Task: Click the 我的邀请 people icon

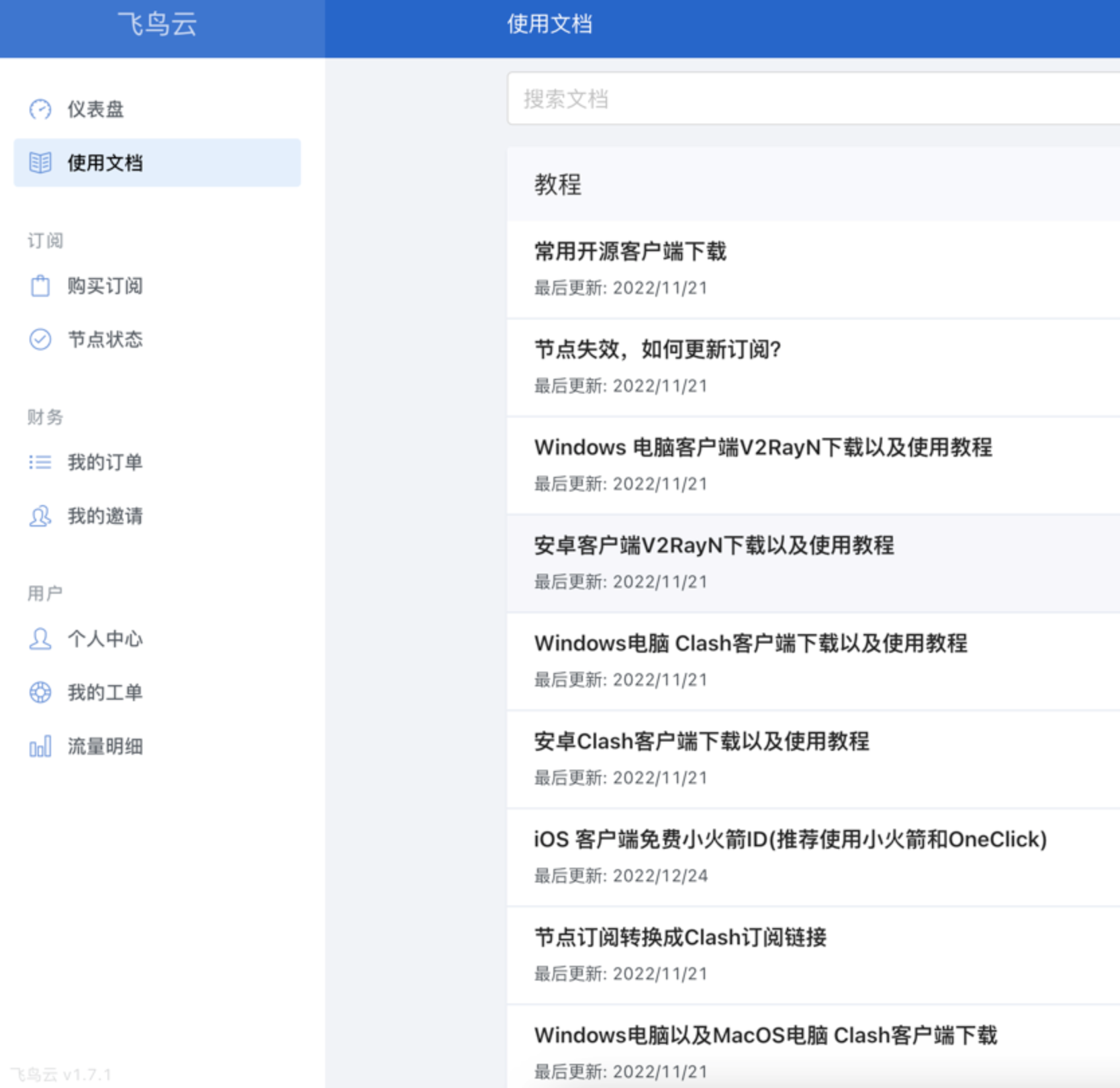Action: [x=40, y=516]
